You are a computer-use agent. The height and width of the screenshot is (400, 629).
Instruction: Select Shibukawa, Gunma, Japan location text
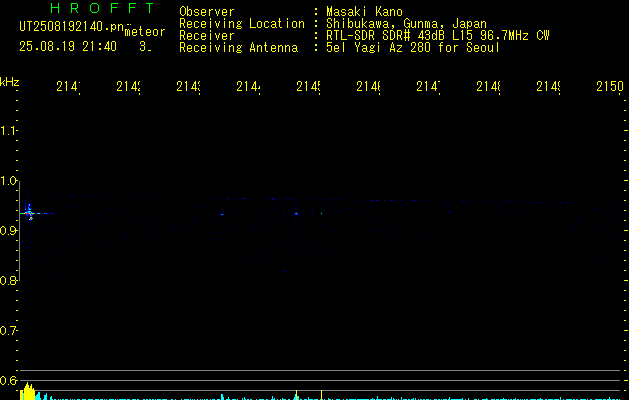coord(406,24)
